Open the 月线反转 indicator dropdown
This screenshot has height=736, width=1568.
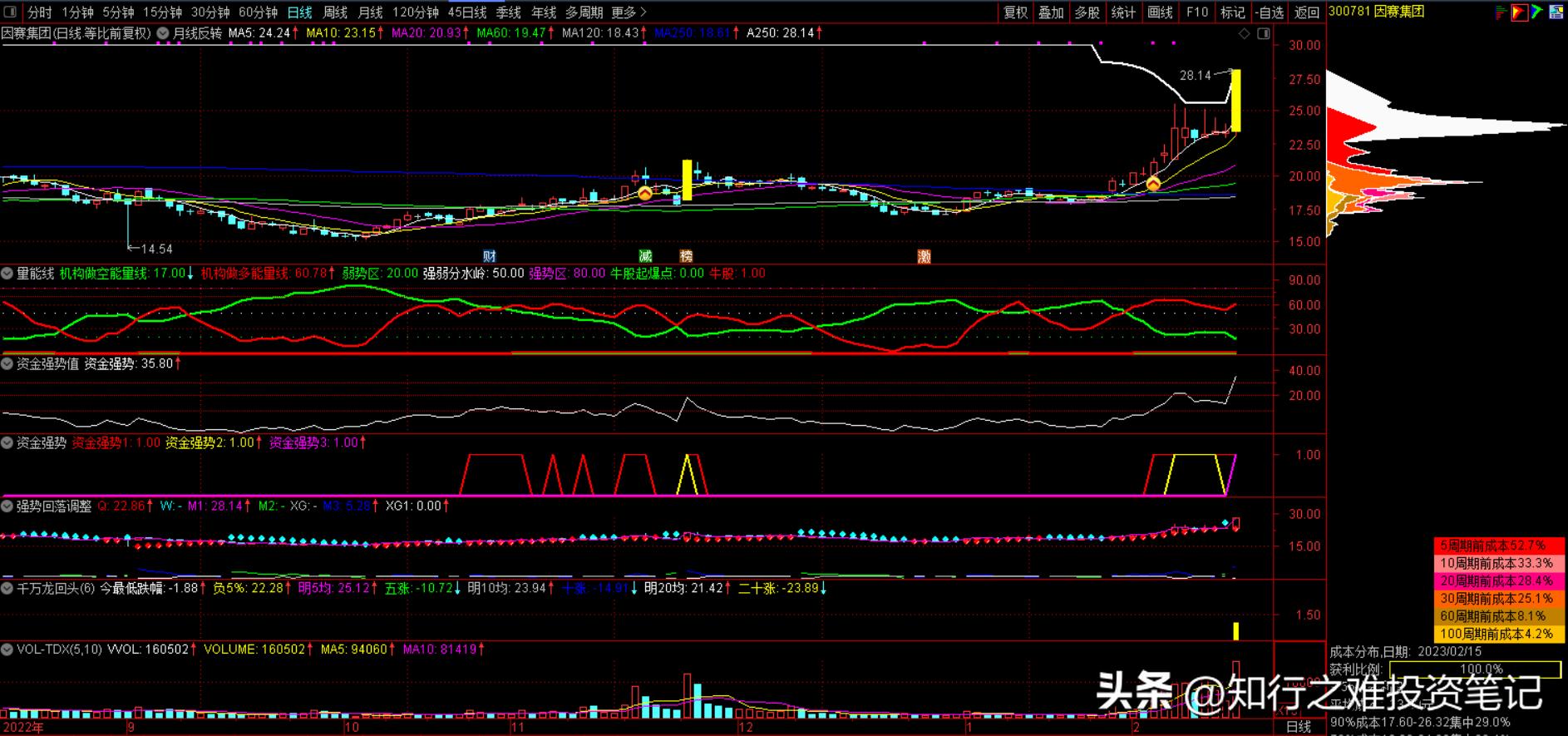163,33
